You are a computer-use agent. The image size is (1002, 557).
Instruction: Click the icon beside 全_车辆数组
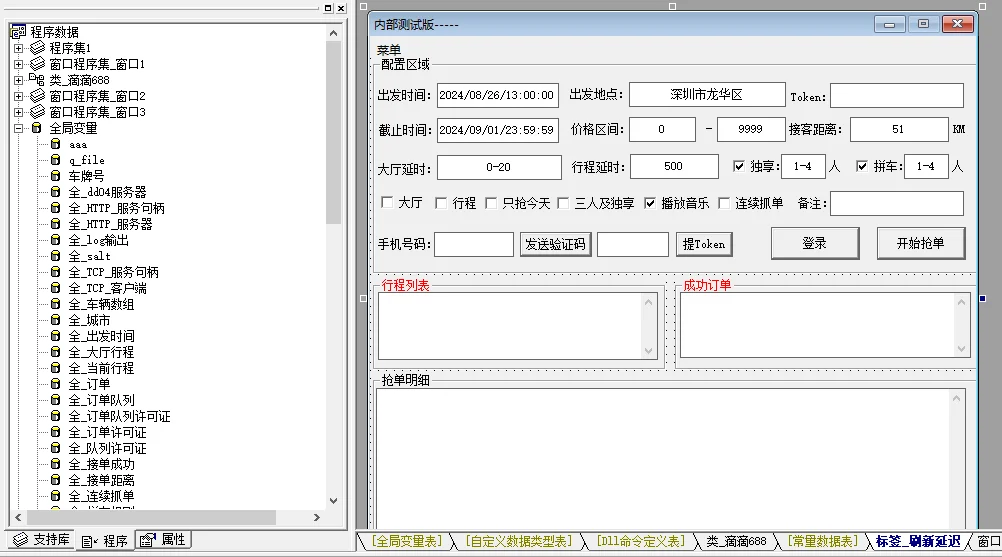point(56,303)
